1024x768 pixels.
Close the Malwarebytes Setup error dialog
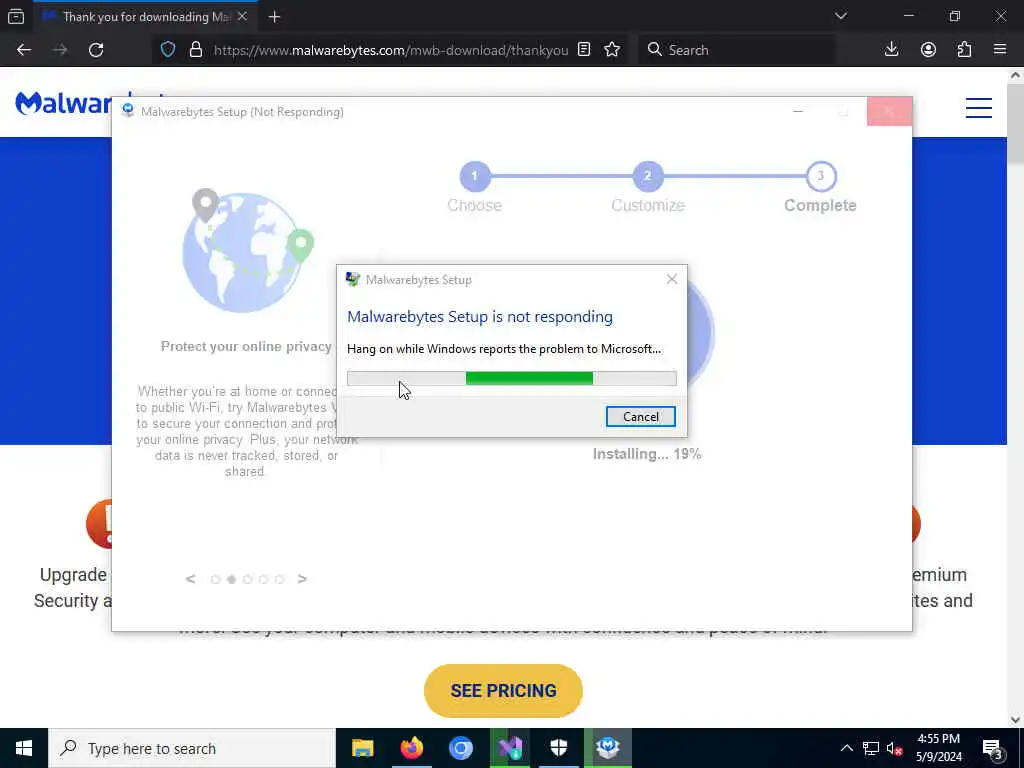[x=671, y=280]
